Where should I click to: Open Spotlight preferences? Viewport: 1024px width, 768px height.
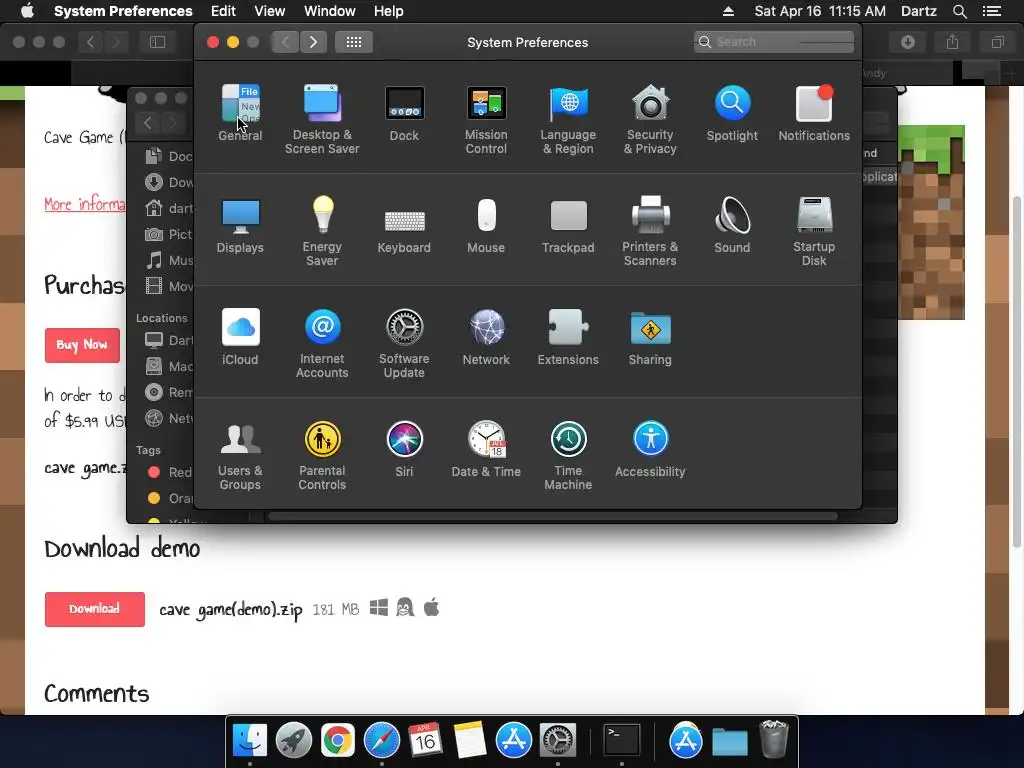pos(732,113)
